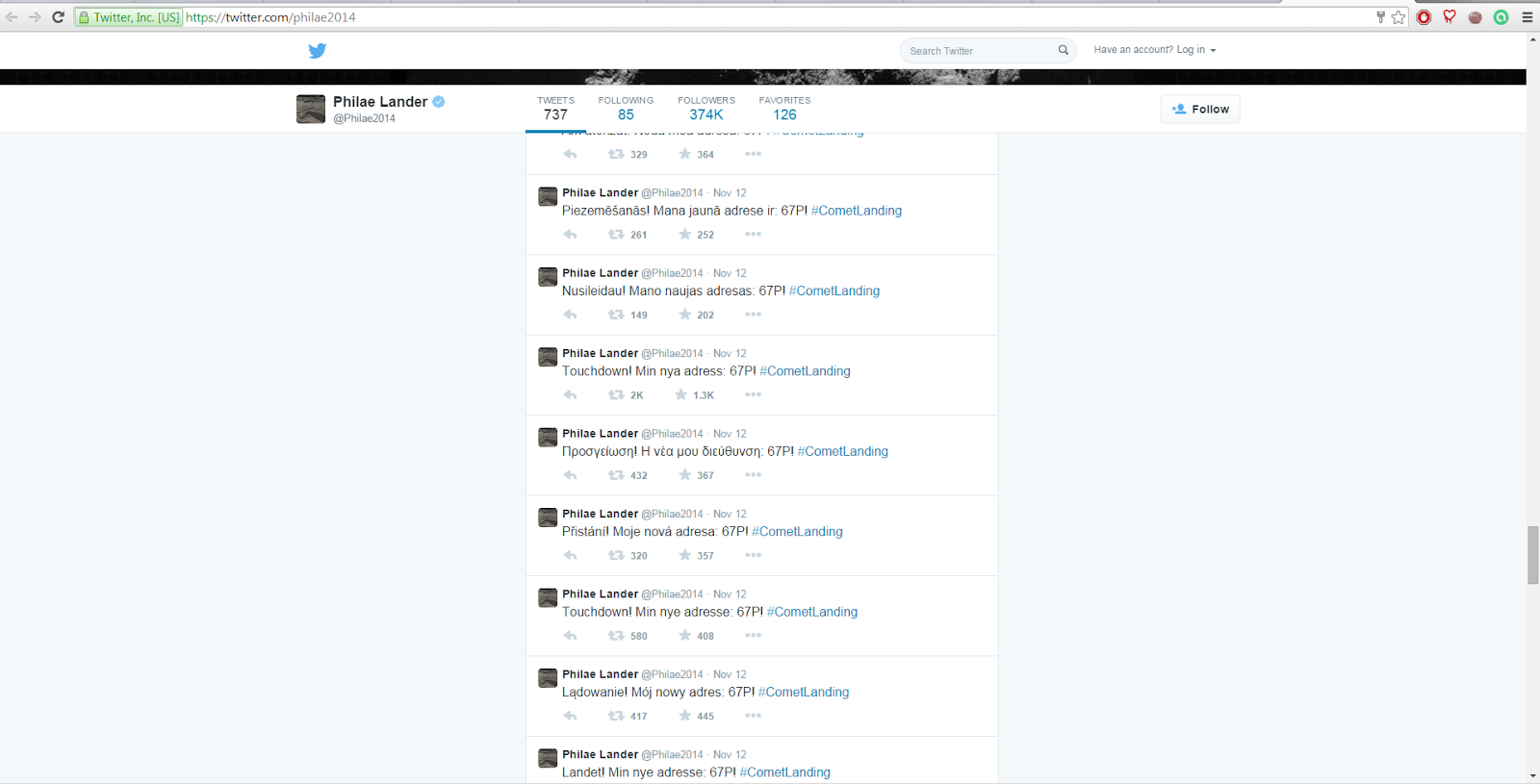Viewport: 1540px width, 784px height.
Task: Click the scrollbar up arrow
Action: click(1532, 39)
